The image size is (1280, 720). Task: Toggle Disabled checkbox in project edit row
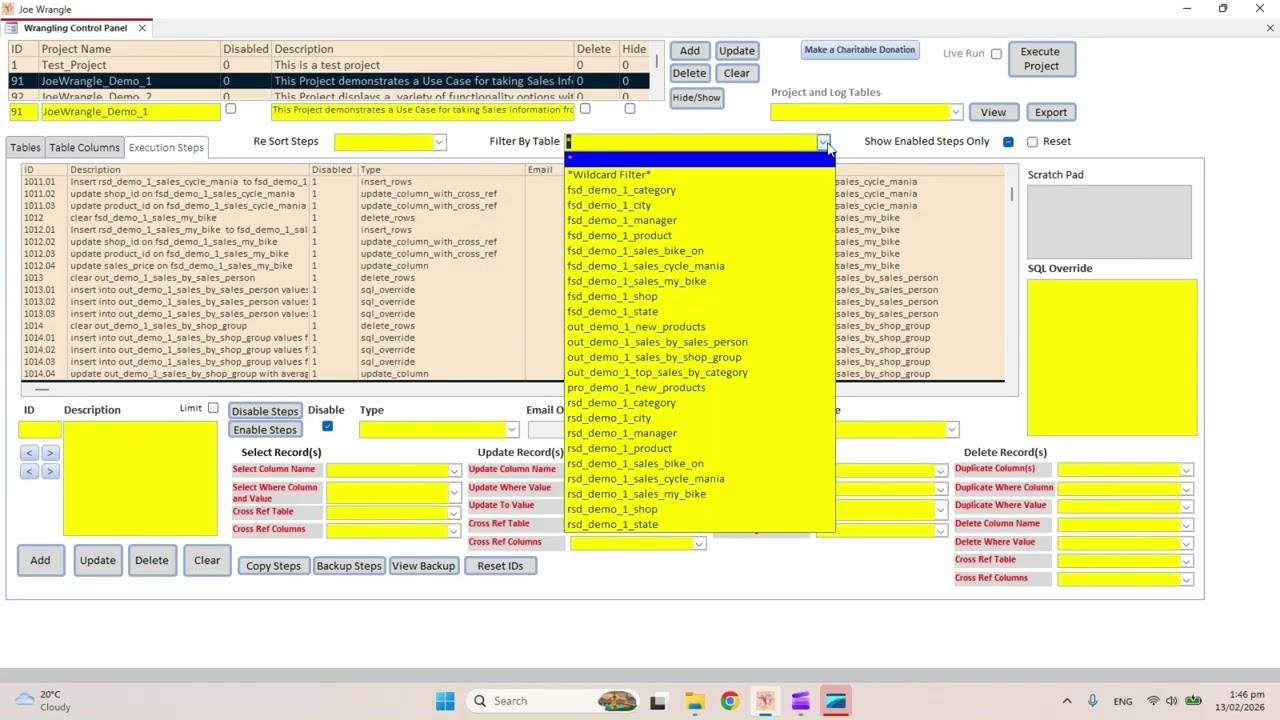click(231, 108)
